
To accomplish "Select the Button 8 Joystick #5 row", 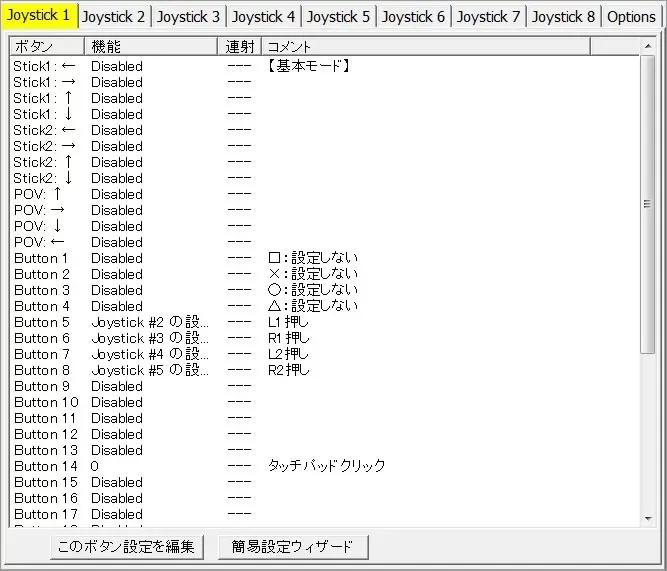I will 324,371.
